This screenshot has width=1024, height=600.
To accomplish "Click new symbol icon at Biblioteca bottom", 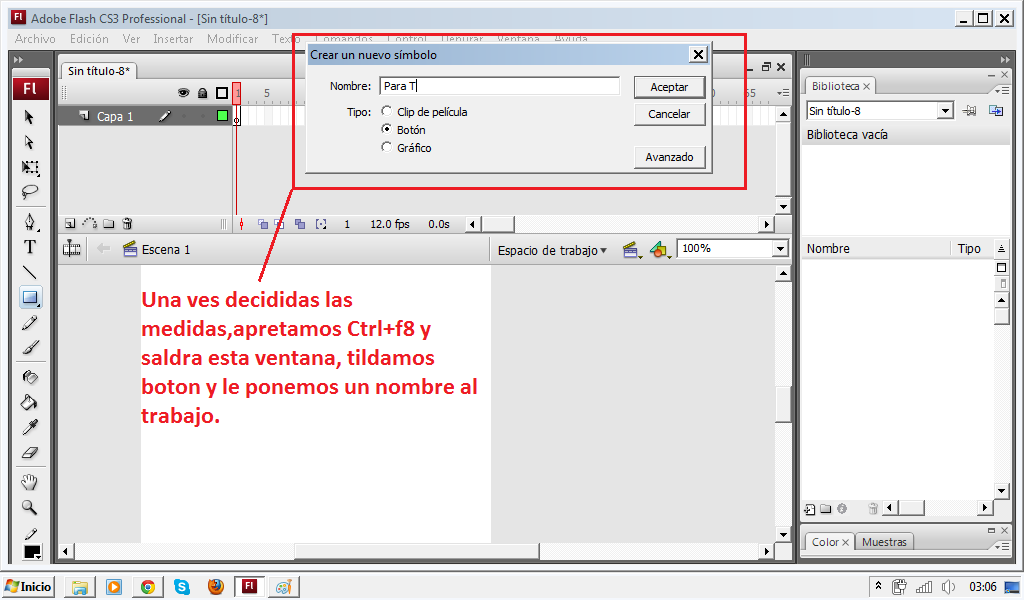I will tap(810, 509).
